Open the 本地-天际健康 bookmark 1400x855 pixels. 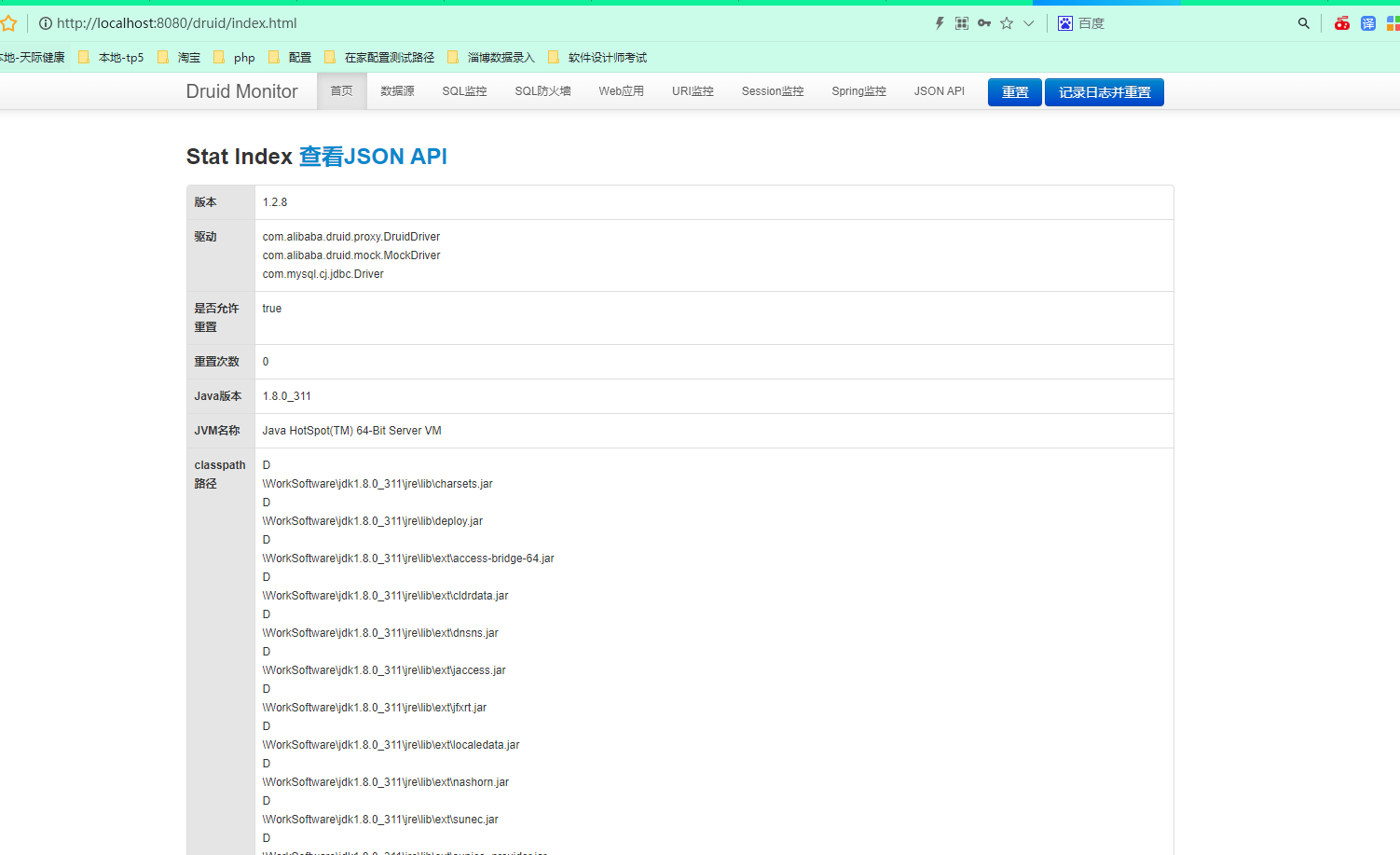click(x=33, y=58)
